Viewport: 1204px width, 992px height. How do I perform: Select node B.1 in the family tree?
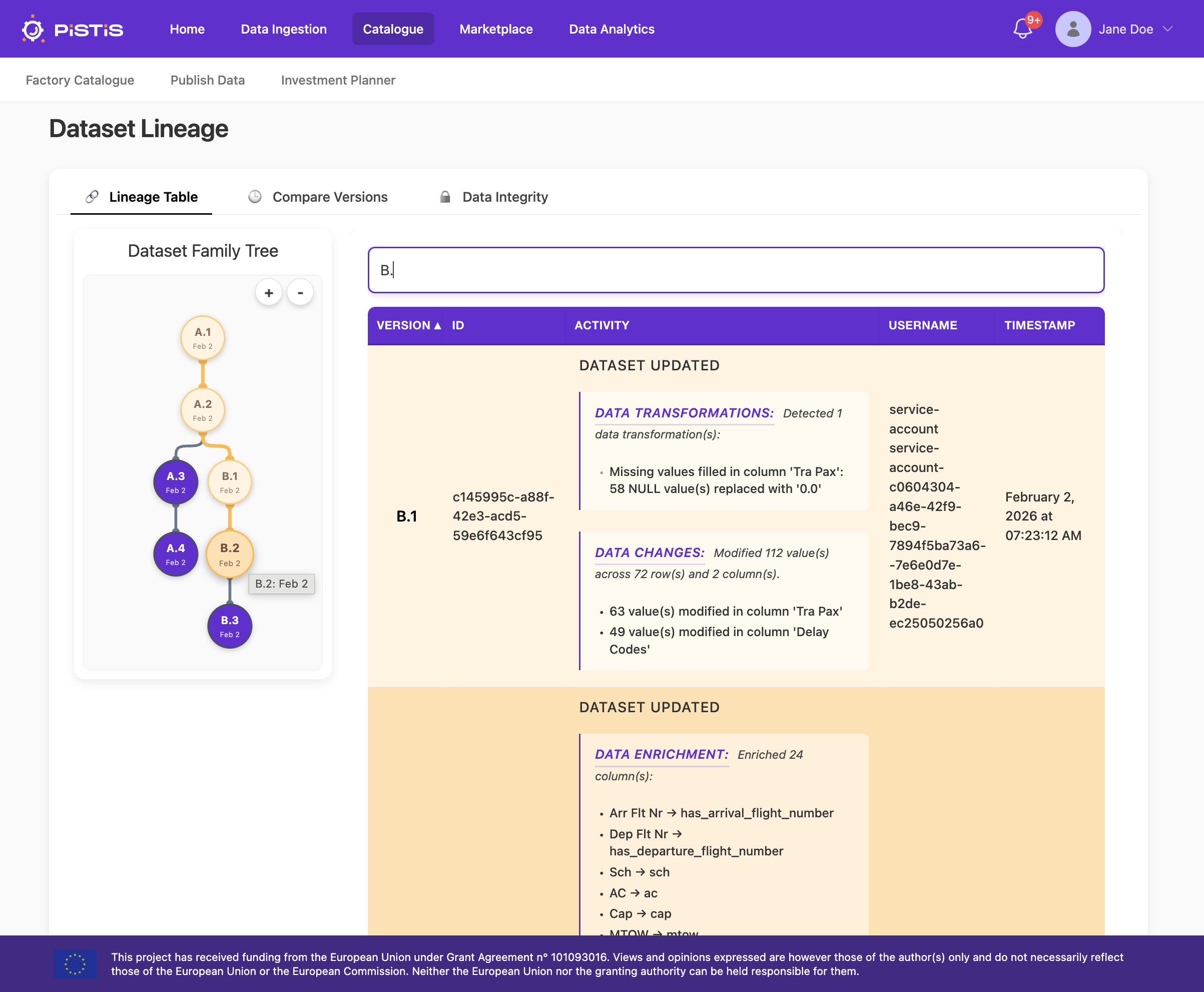230,481
